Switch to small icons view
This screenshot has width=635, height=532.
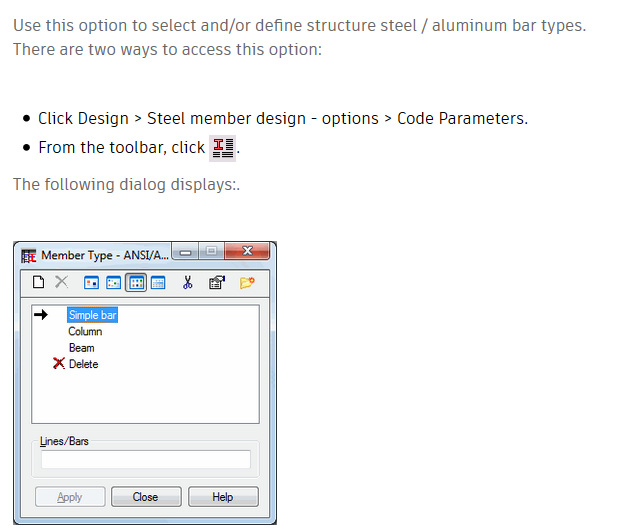coord(113,283)
